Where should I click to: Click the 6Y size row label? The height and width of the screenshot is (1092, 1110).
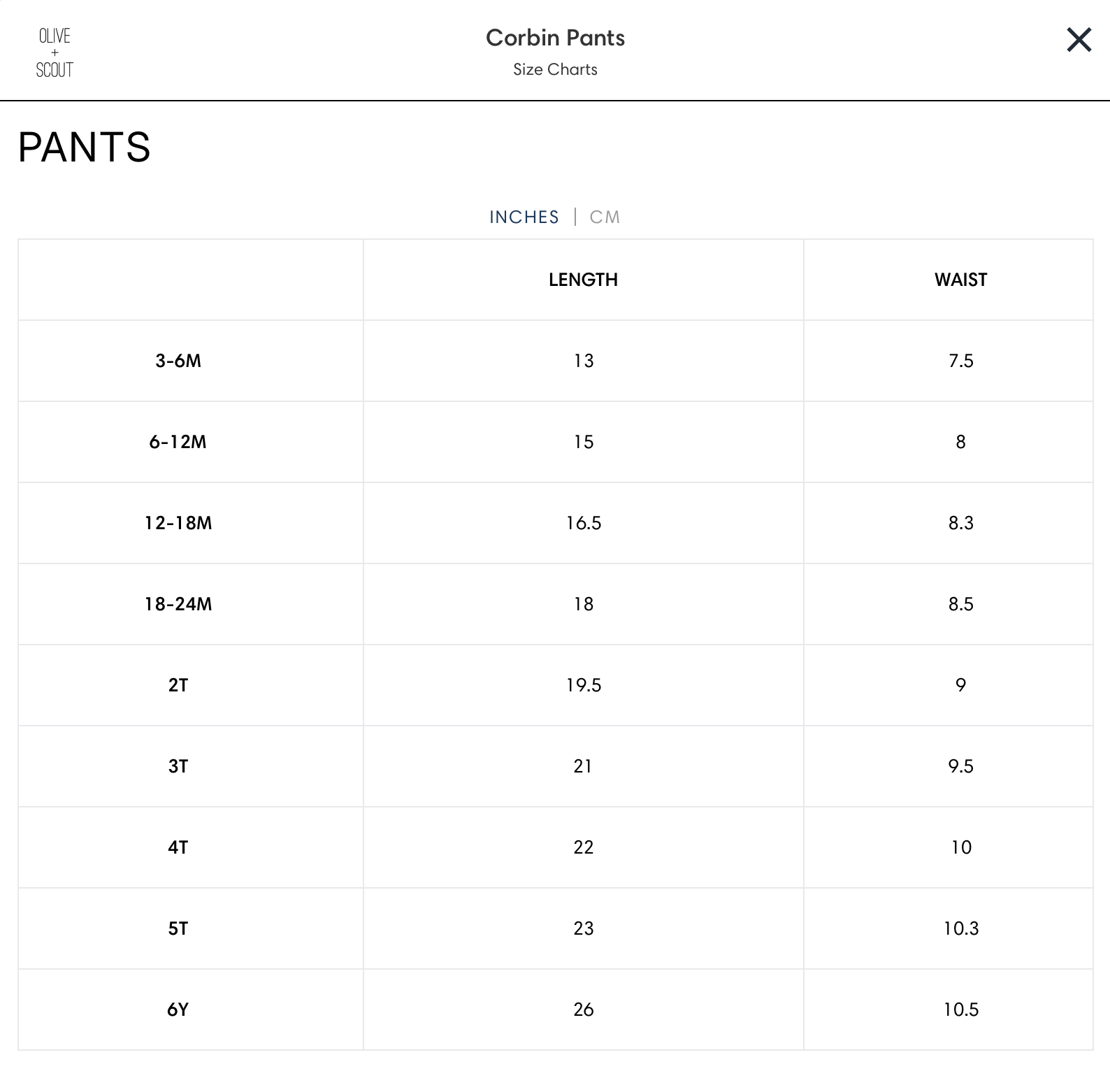coord(178,1010)
